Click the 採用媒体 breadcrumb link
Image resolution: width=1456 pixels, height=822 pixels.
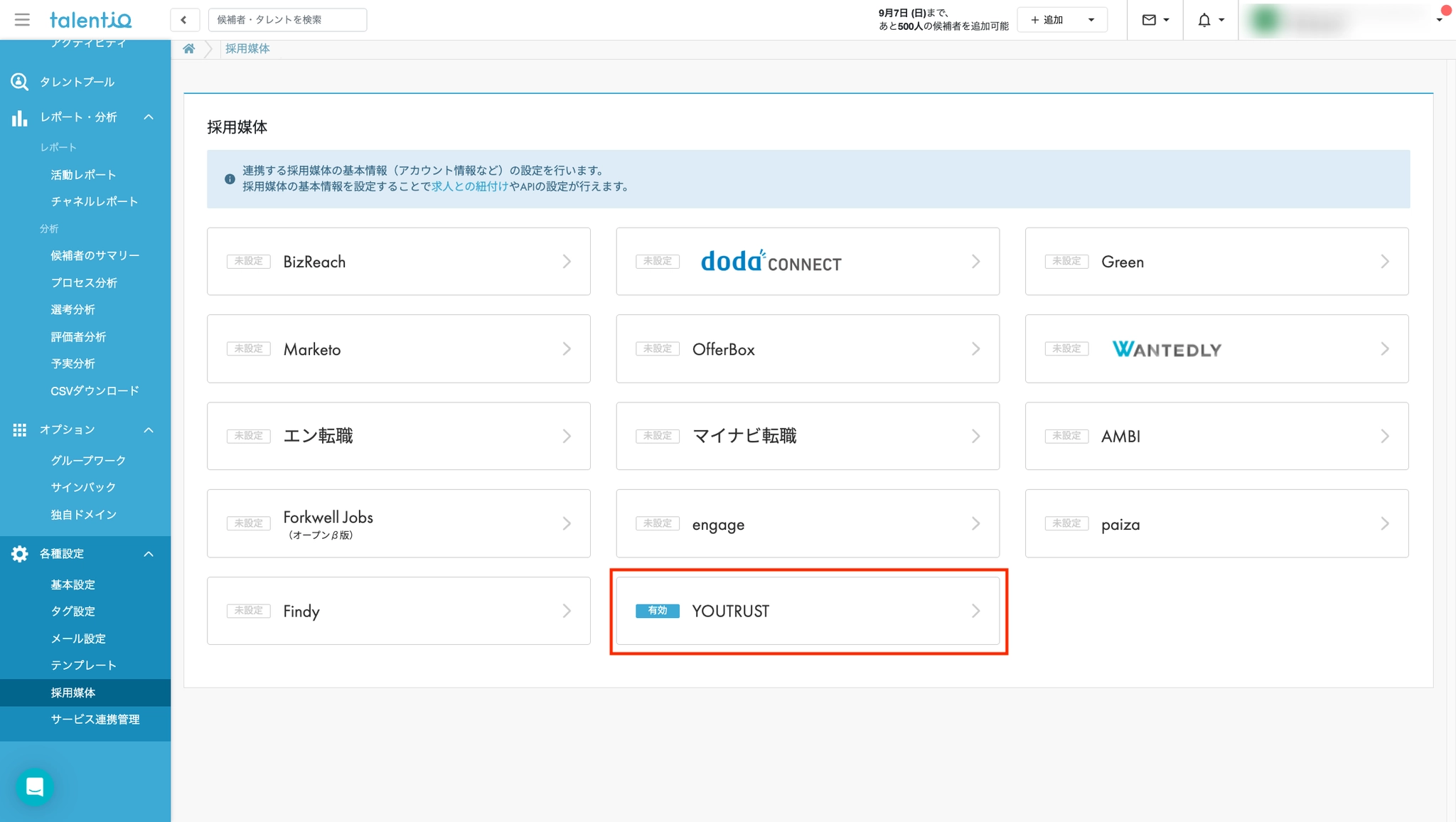(x=247, y=48)
